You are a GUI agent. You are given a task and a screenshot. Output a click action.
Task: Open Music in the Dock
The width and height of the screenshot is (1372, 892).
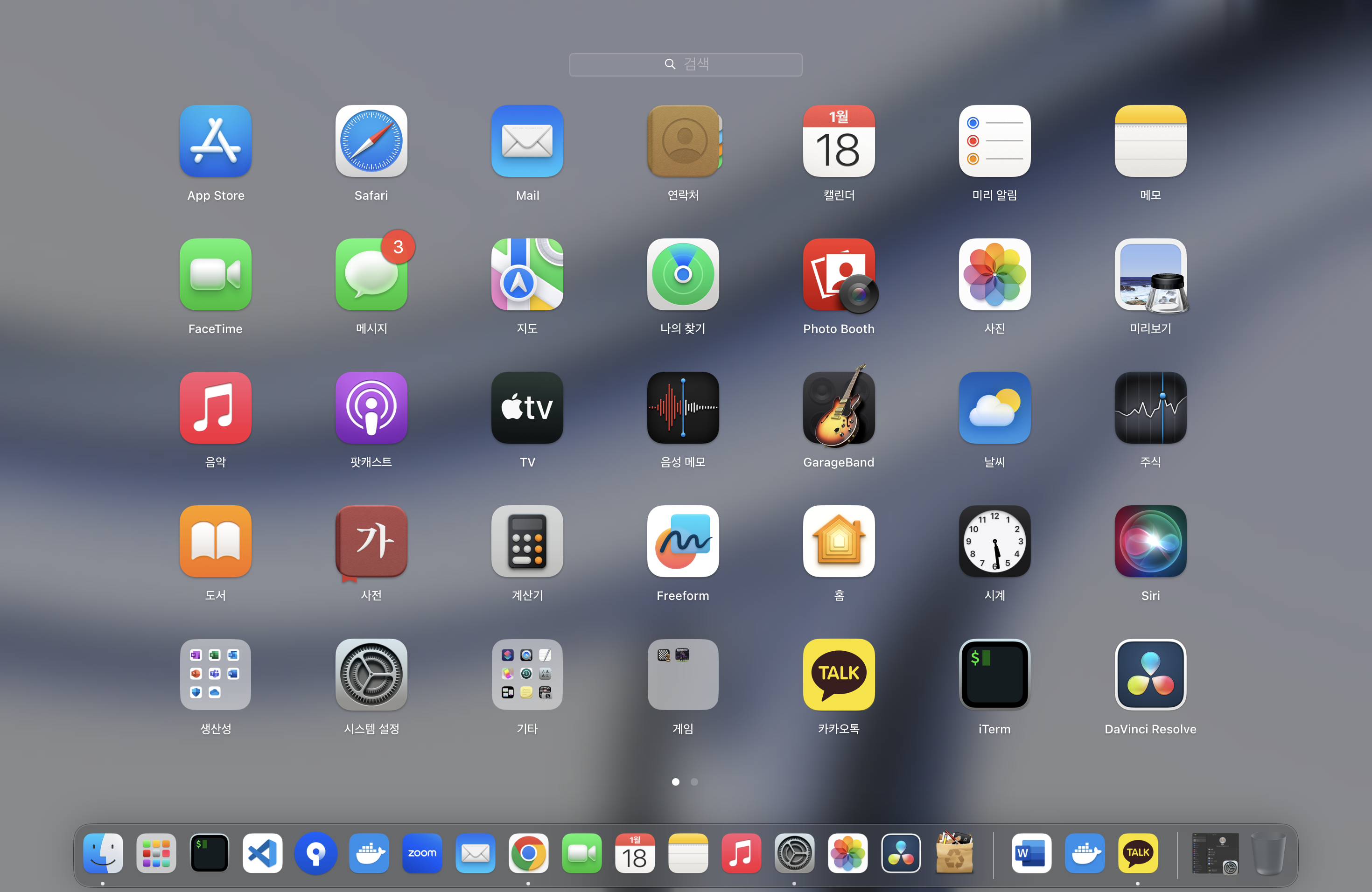tap(742, 853)
